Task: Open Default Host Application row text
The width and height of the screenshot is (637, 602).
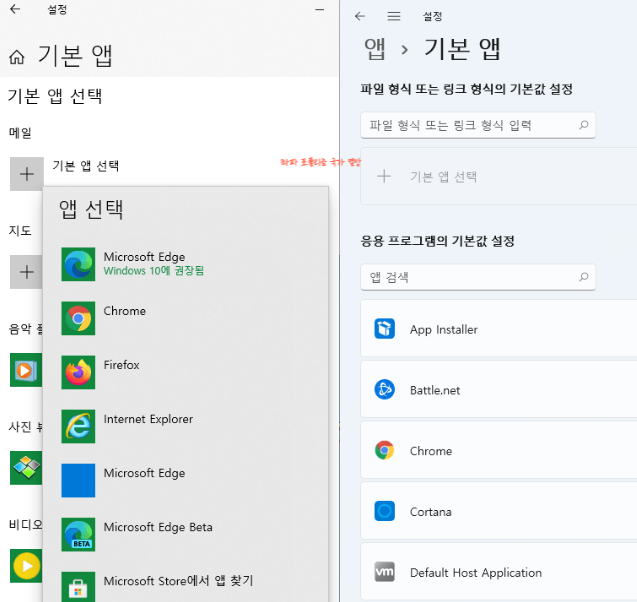Action: click(476, 573)
